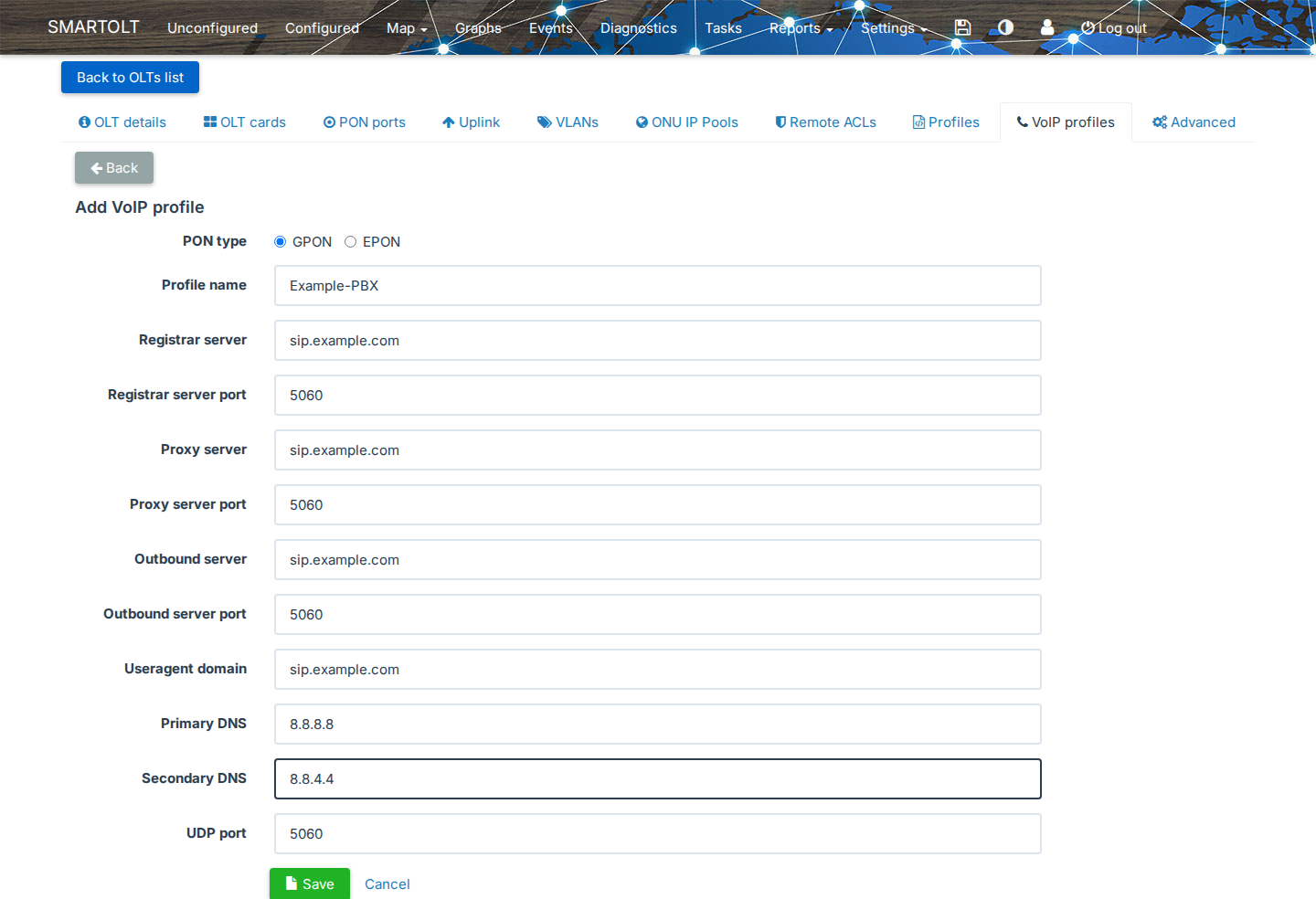Focus the UDP port field
The image size is (1316, 899).
pos(658,834)
